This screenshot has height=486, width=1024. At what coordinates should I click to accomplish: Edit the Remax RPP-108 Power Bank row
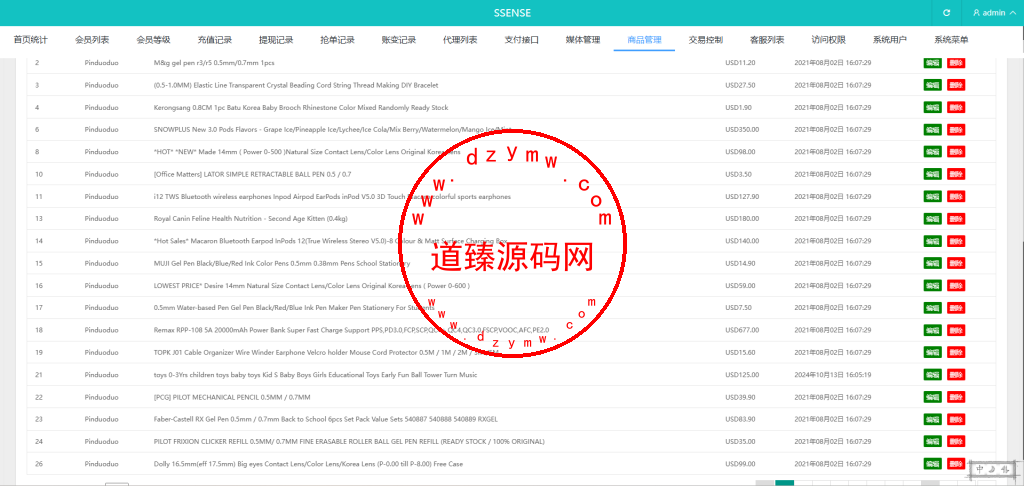pyautogui.click(x=933, y=330)
